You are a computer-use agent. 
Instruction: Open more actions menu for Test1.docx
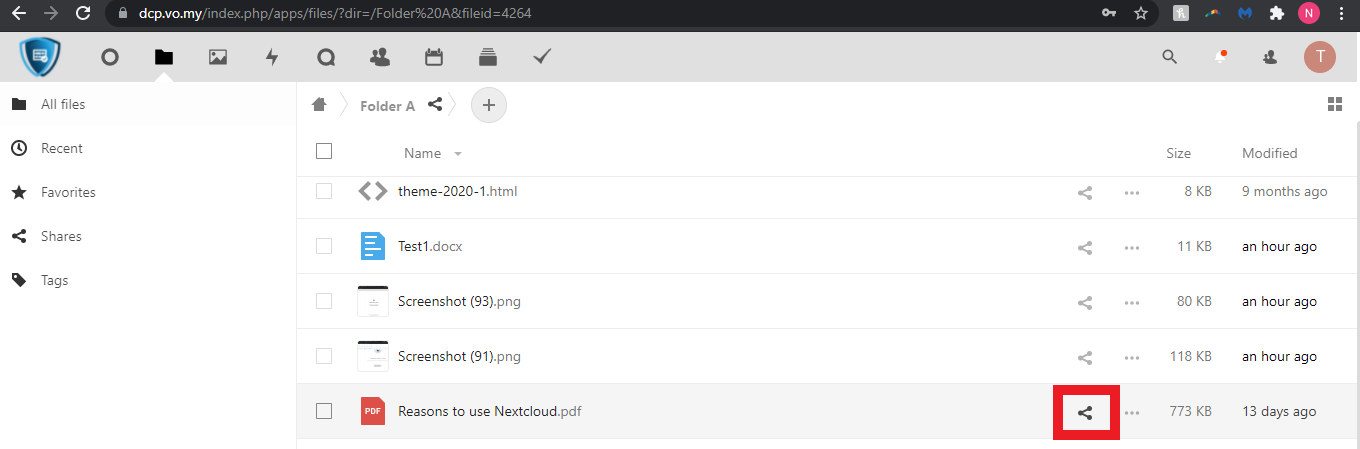1132,247
